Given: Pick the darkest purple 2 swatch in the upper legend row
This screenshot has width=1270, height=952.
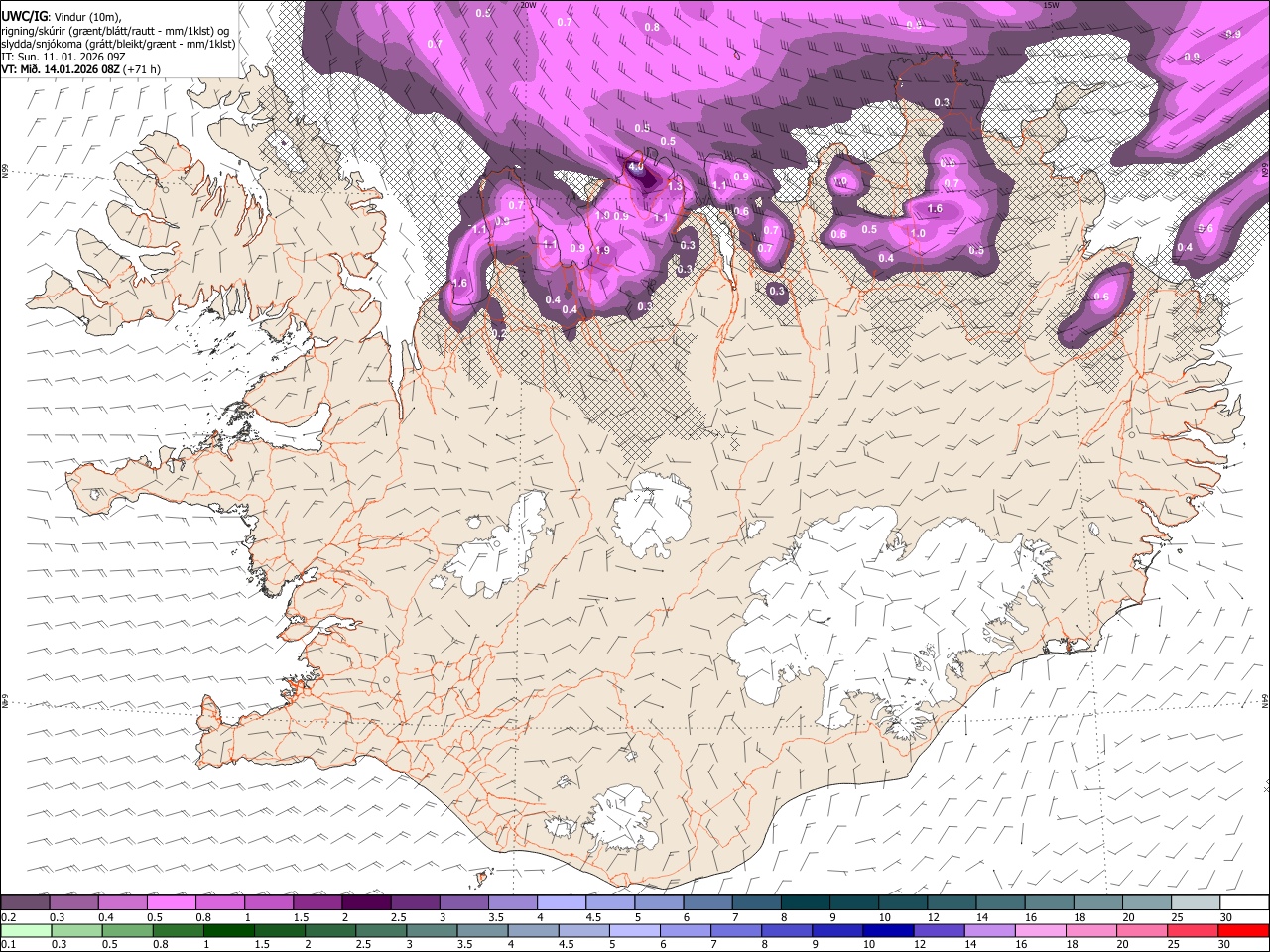Looking at the screenshot, I should click(x=366, y=902).
